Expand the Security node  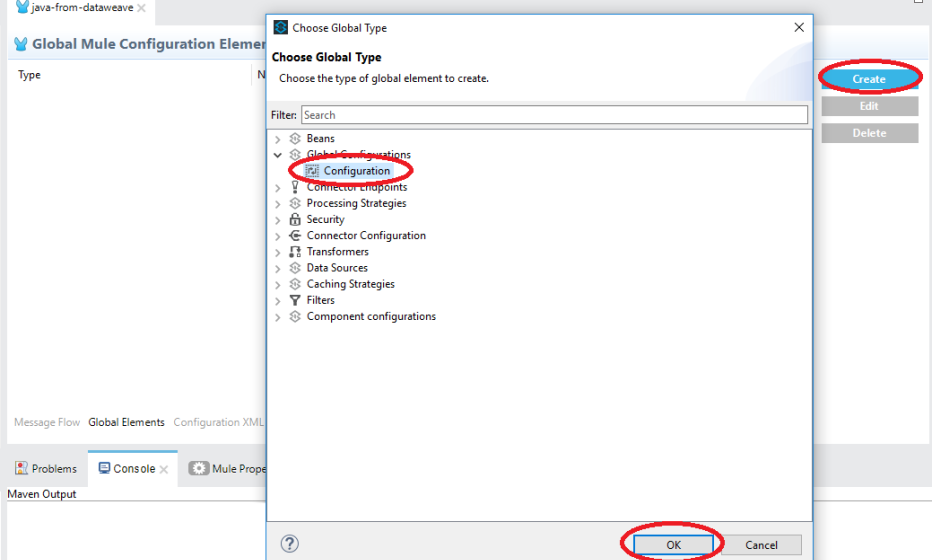pyautogui.click(x=278, y=220)
